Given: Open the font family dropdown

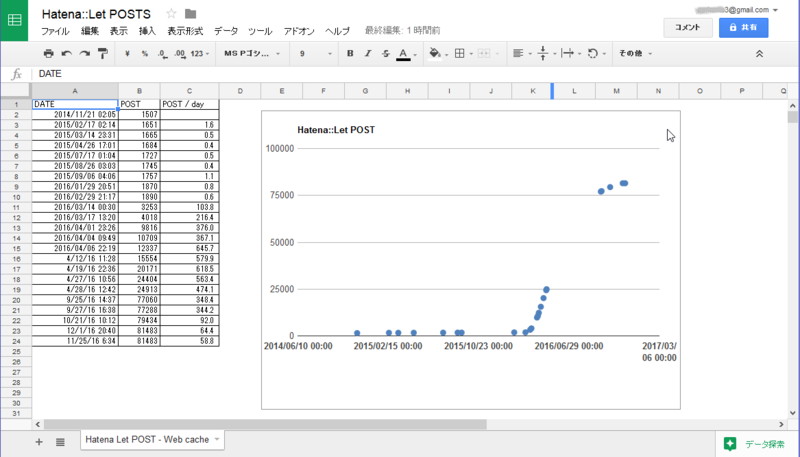Looking at the screenshot, I should [x=252, y=54].
